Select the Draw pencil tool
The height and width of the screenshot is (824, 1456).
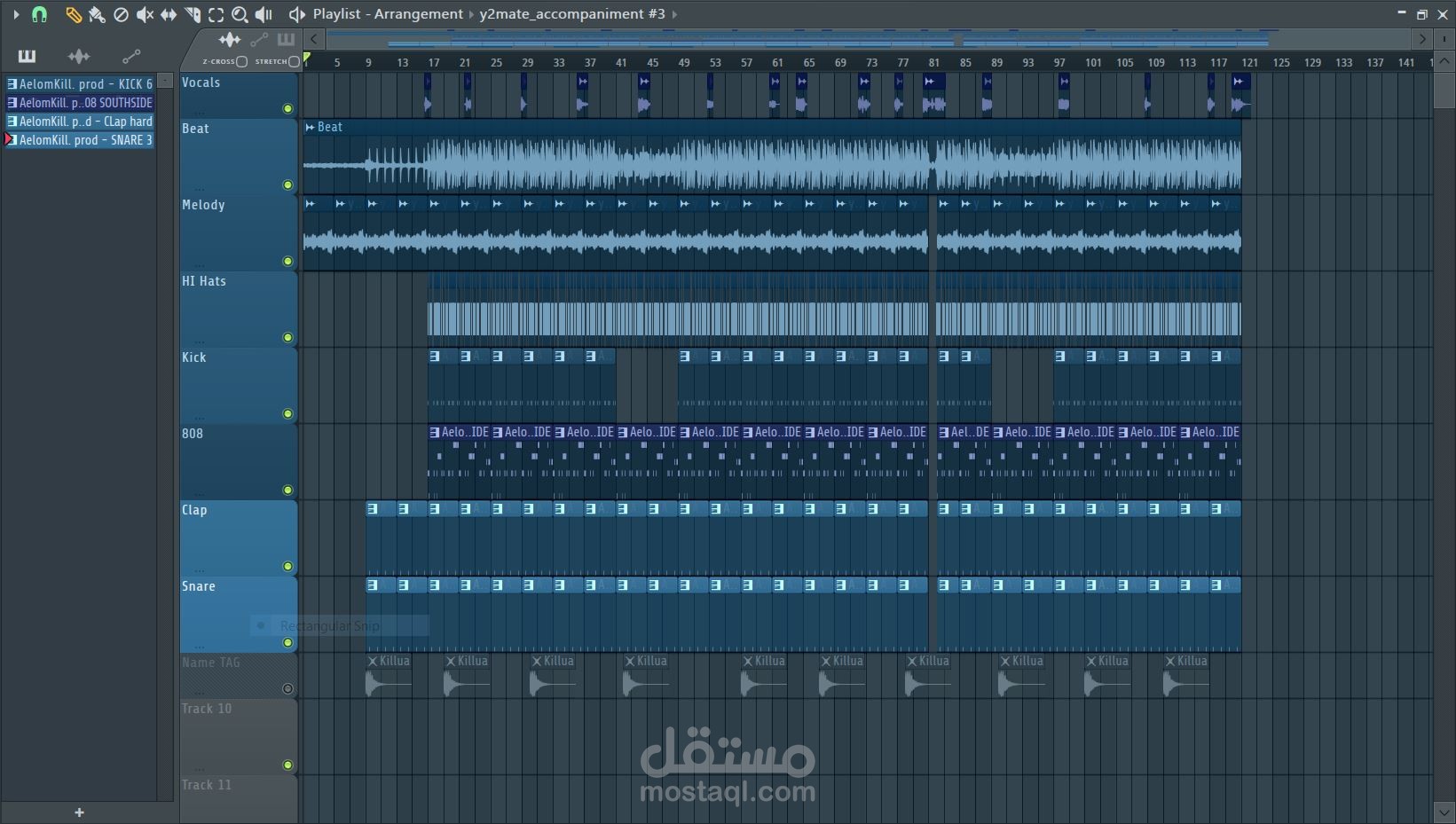73,14
